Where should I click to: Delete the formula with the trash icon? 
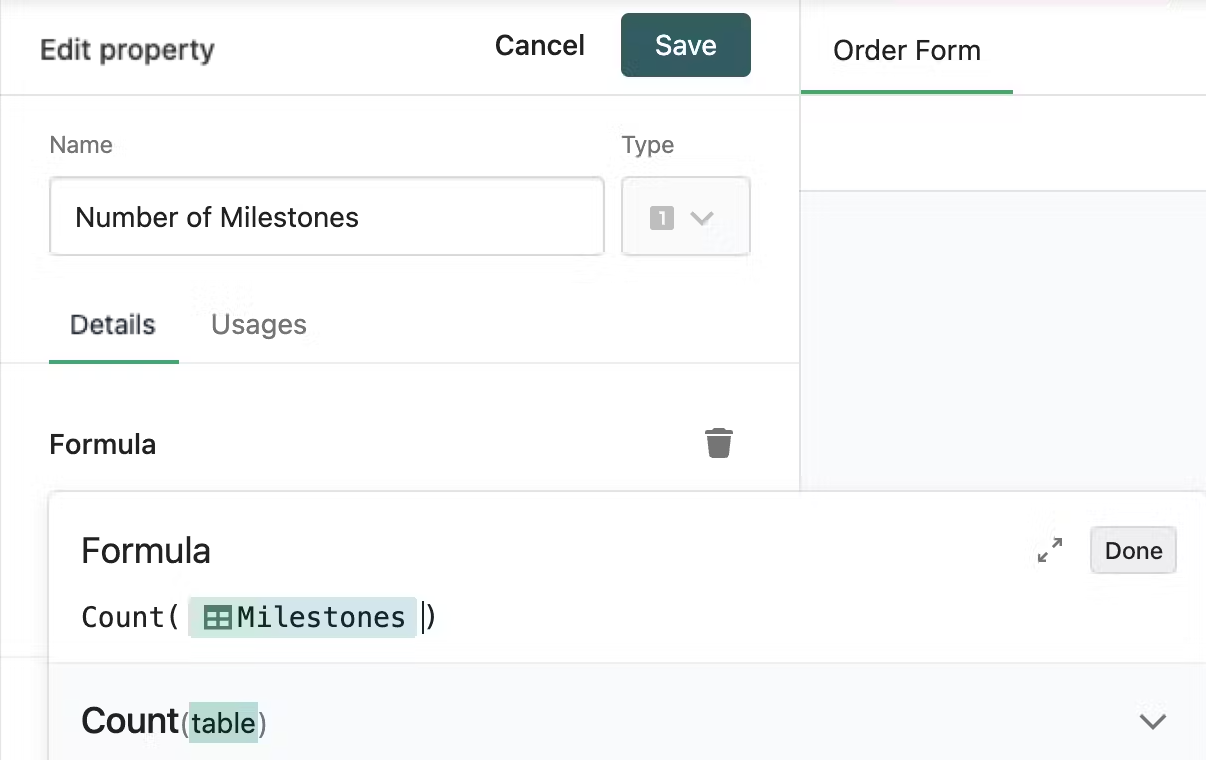(719, 443)
